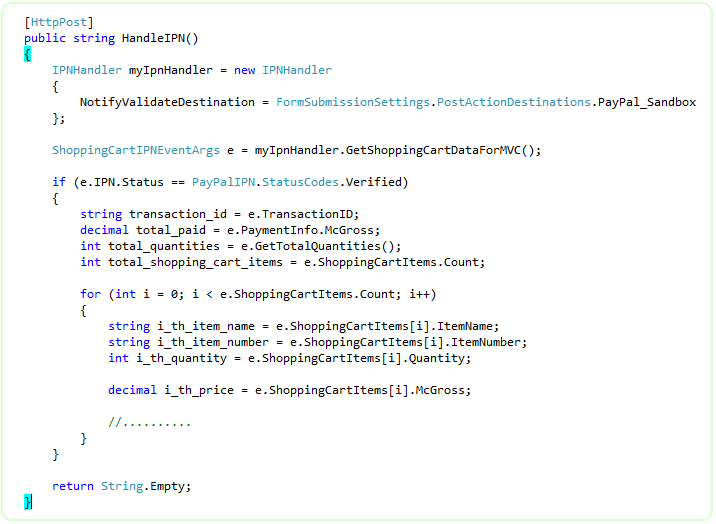
Task: Click the GetShoppingCartDataForMVC call
Action: [x=433, y=150]
